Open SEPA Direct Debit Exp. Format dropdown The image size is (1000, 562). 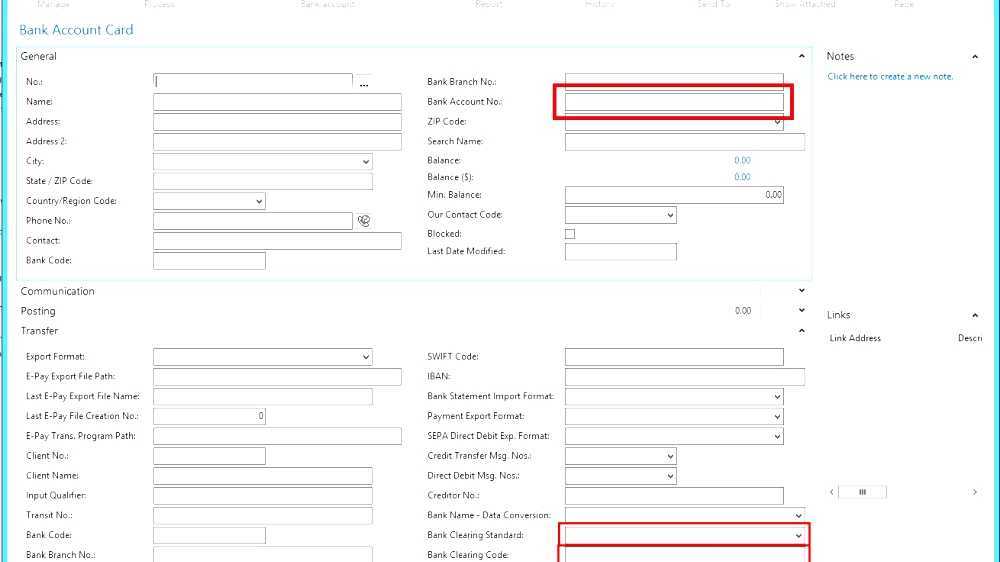(777, 436)
